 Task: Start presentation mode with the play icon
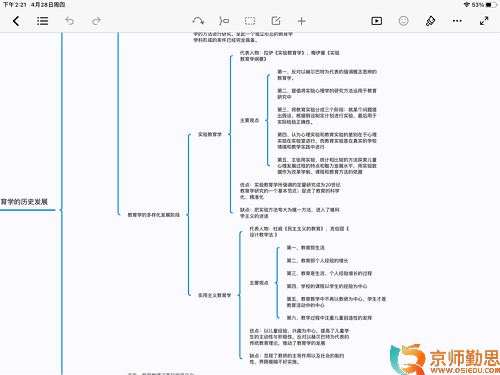tap(377, 21)
